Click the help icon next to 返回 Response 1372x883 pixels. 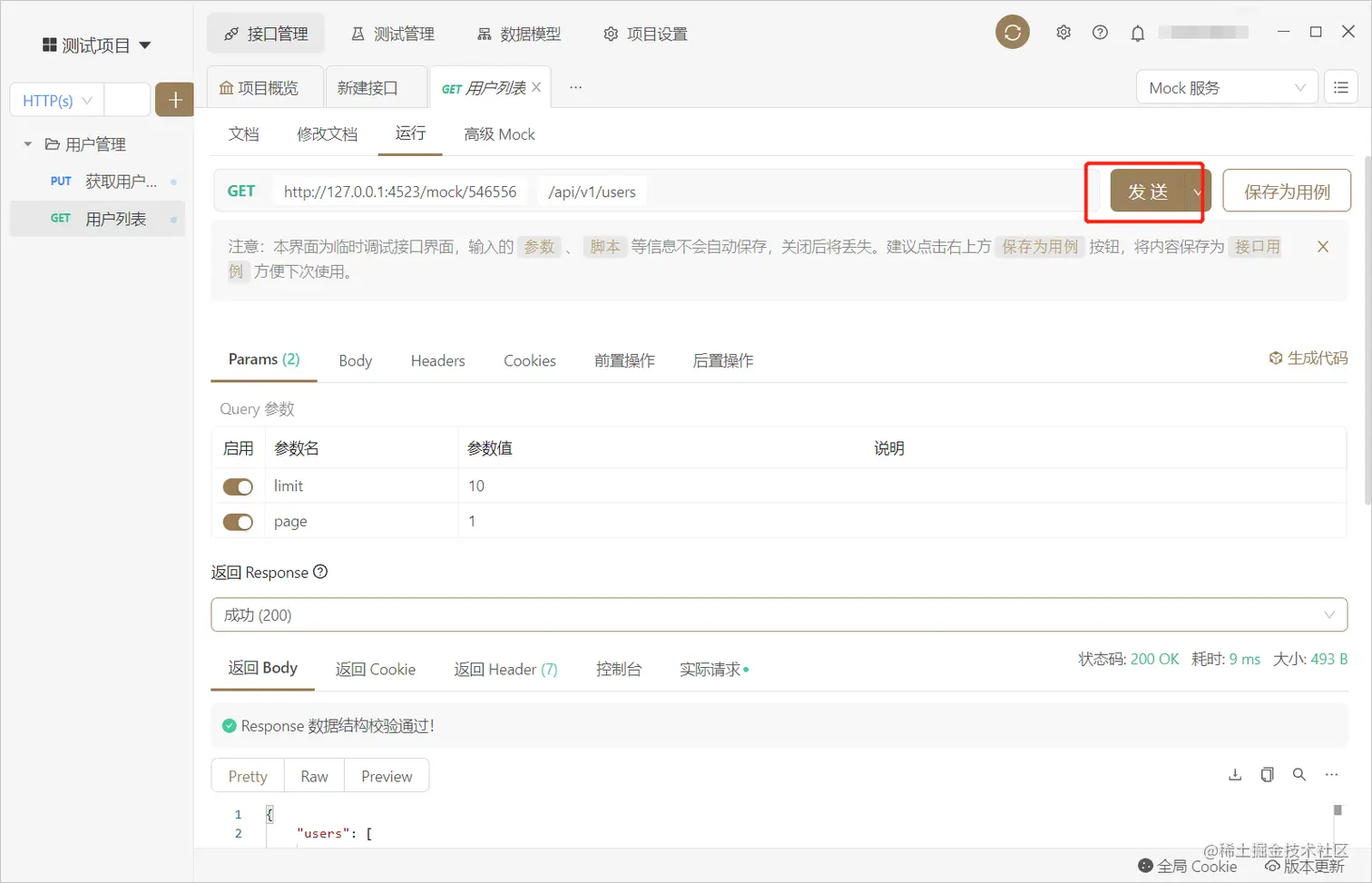(x=320, y=572)
